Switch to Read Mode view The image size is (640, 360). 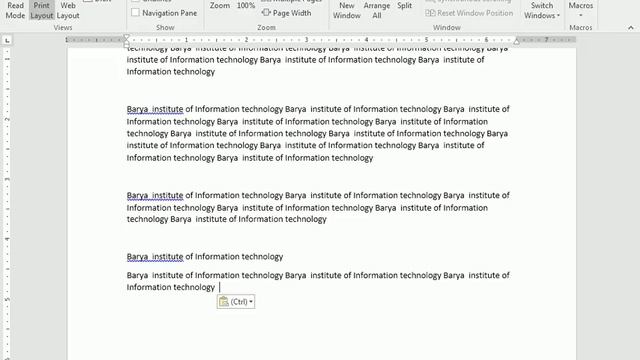click(x=15, y=10)
